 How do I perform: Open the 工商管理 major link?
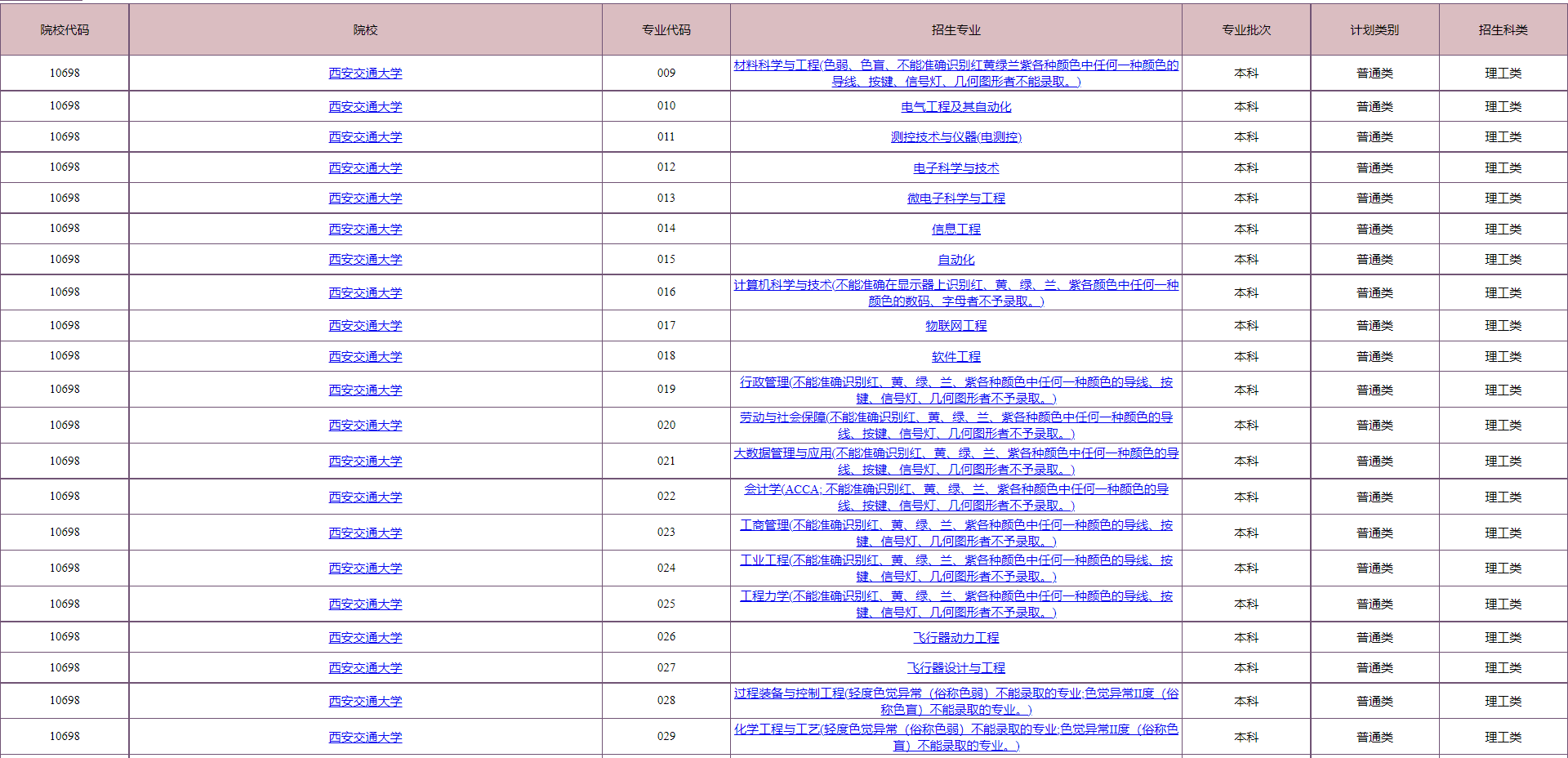(955, 533)
